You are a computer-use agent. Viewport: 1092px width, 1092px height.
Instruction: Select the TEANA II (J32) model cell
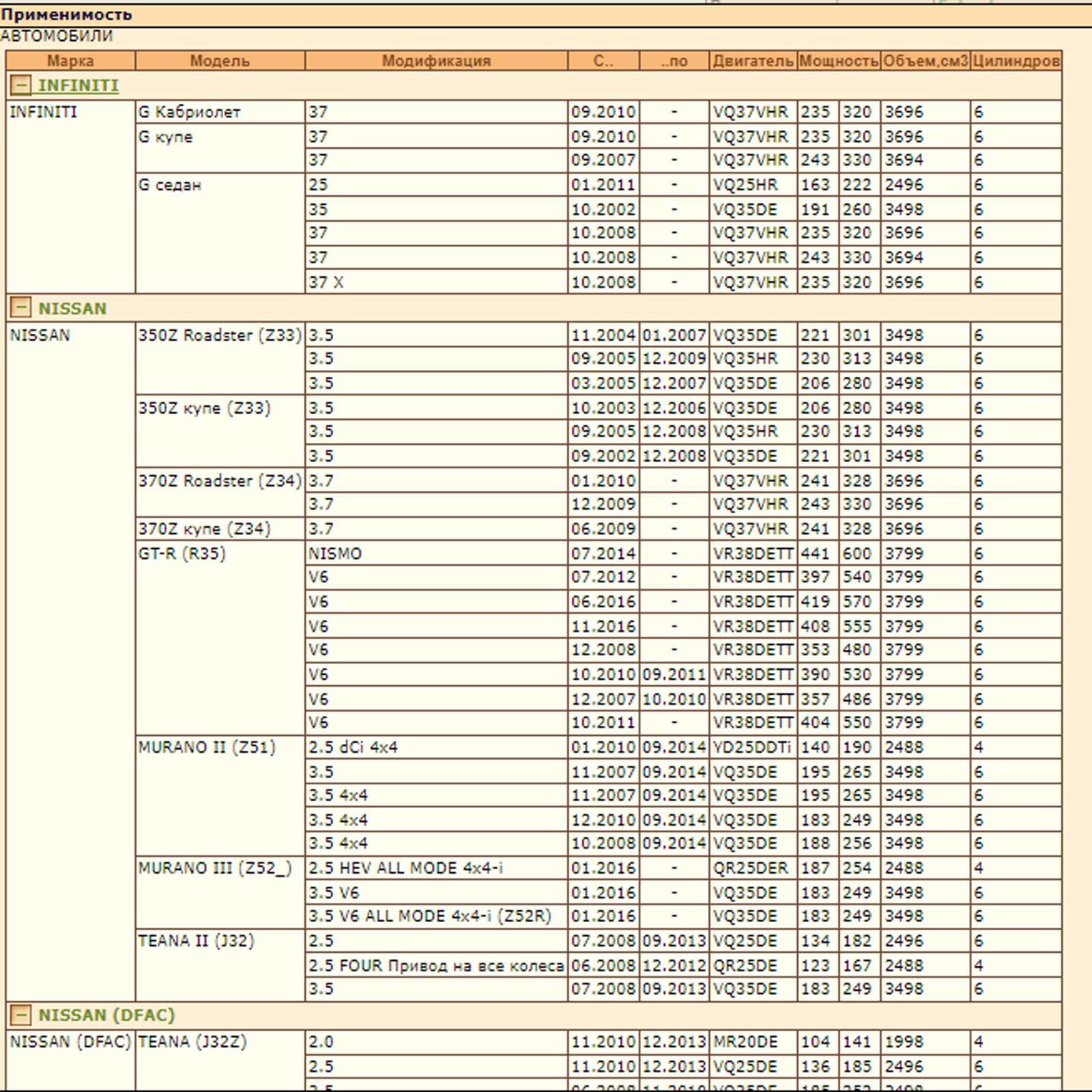(196, 941)
